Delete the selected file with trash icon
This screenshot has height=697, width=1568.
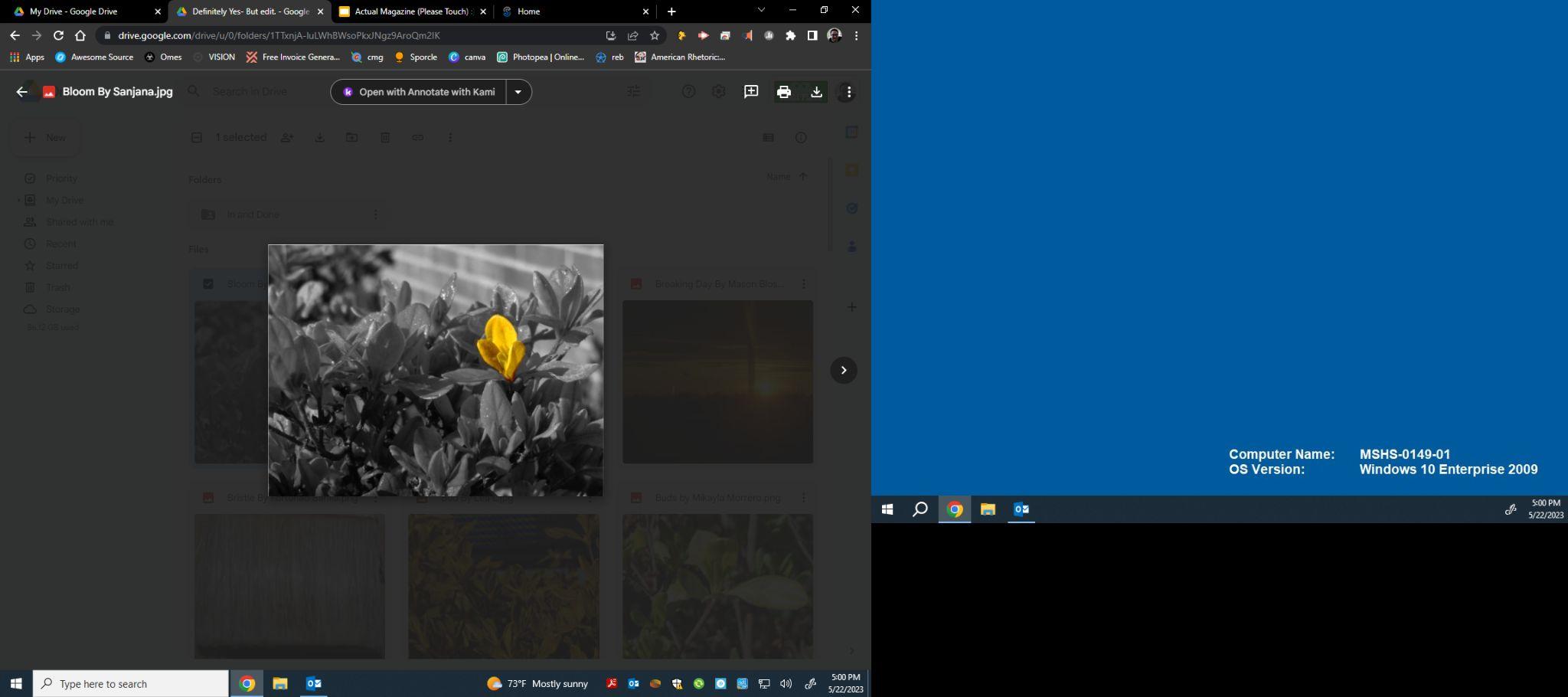(385, 138)
